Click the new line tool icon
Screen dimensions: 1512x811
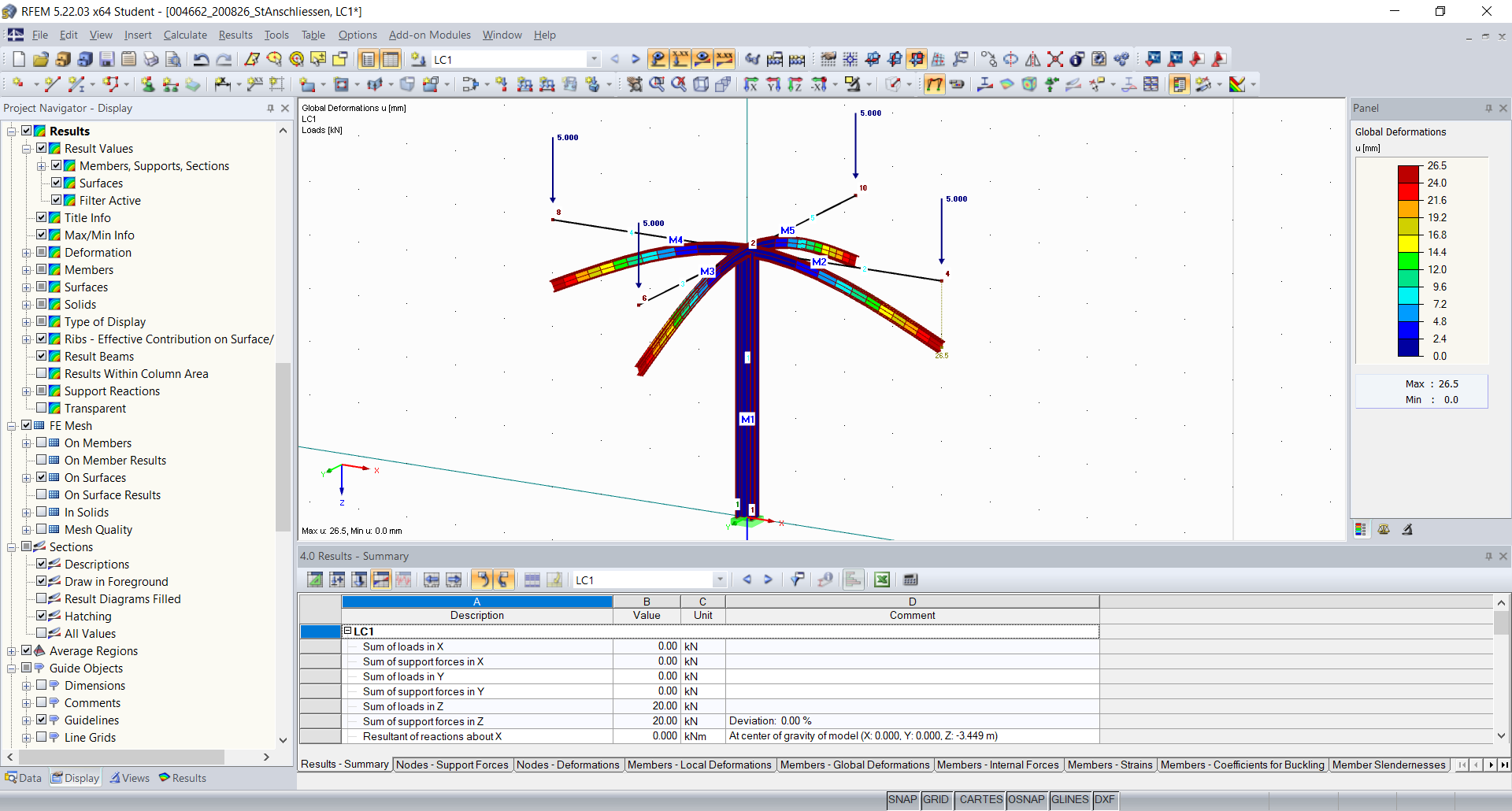coord(53,84)
